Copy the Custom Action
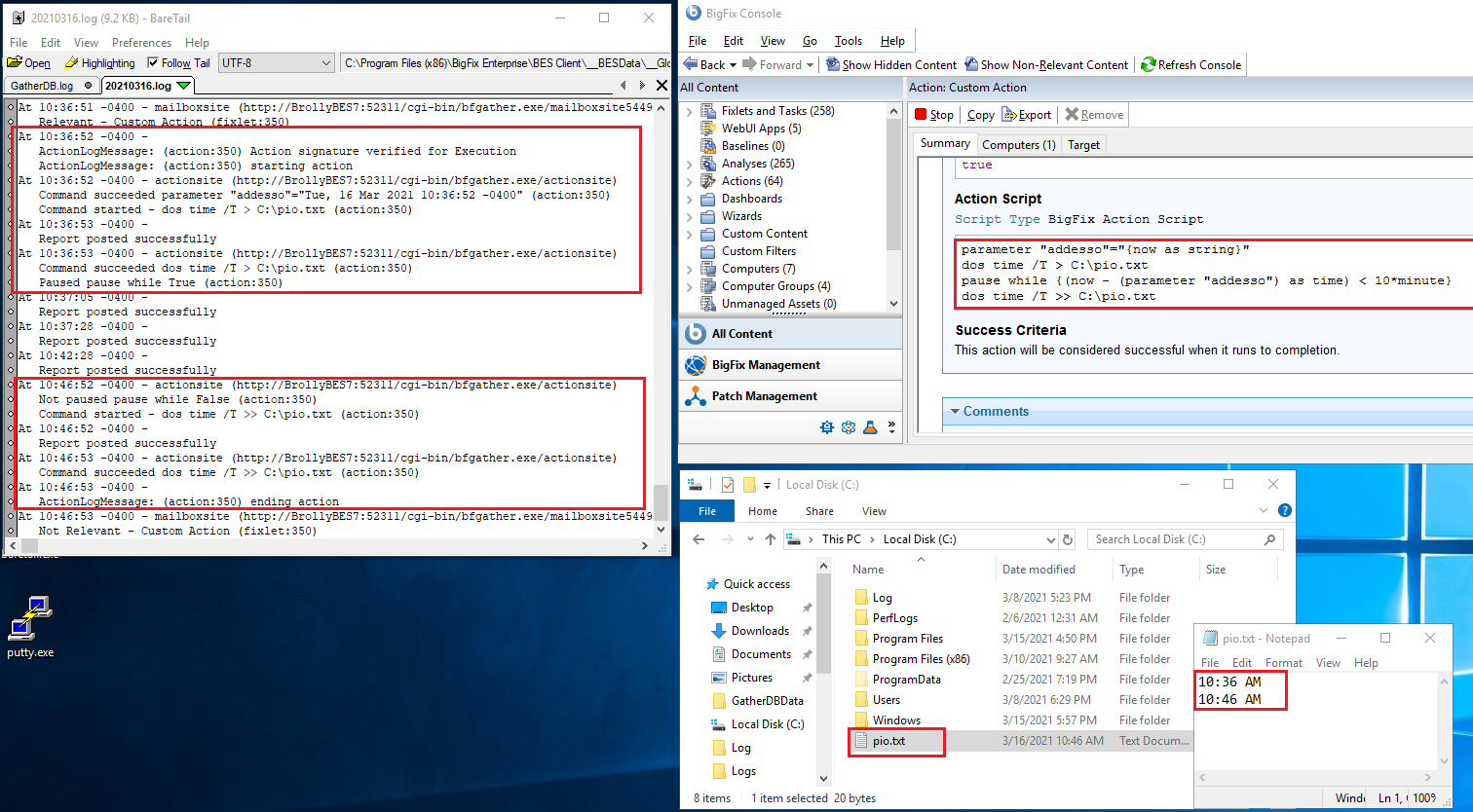 pos(980,115)
